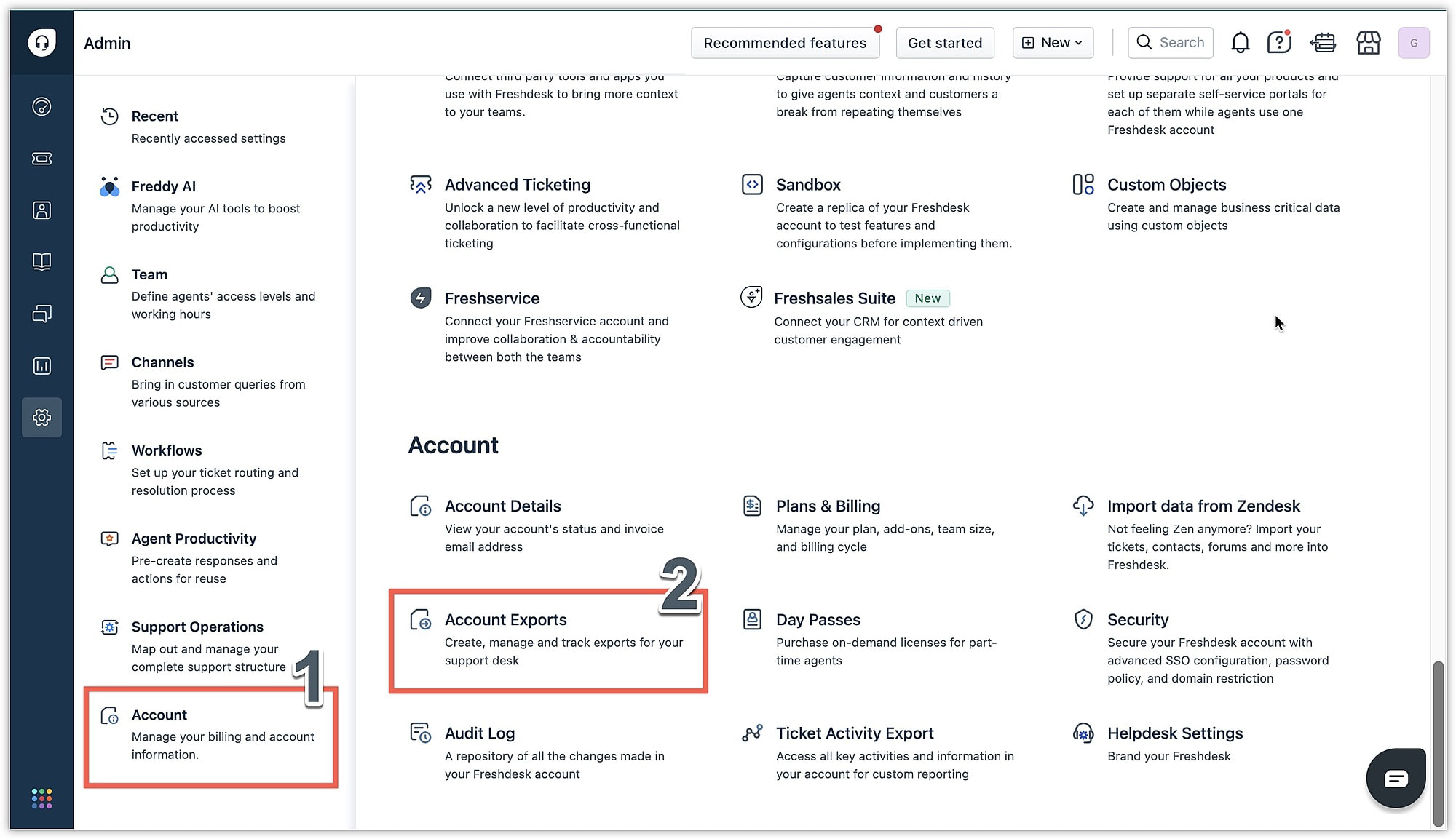Image resolution: width=1456 pixels, height=839 pixels.
Task: Open the marketplace store icon
Action: tap(1368, 43)
